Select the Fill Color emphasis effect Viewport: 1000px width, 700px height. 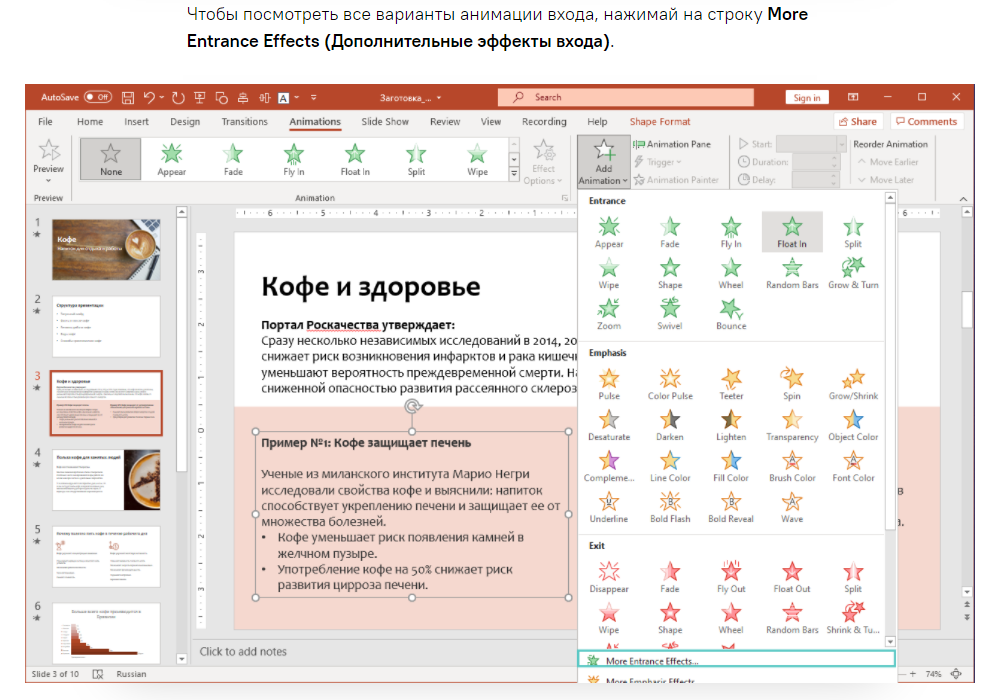pos(731,465)
